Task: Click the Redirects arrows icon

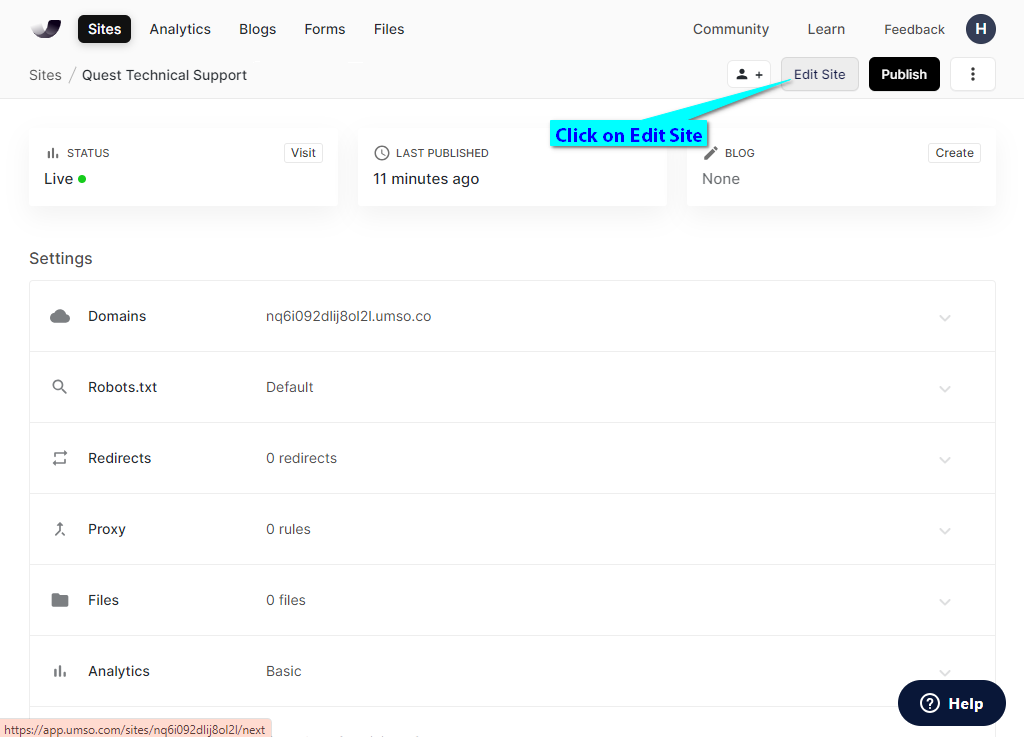Action: 60,458
